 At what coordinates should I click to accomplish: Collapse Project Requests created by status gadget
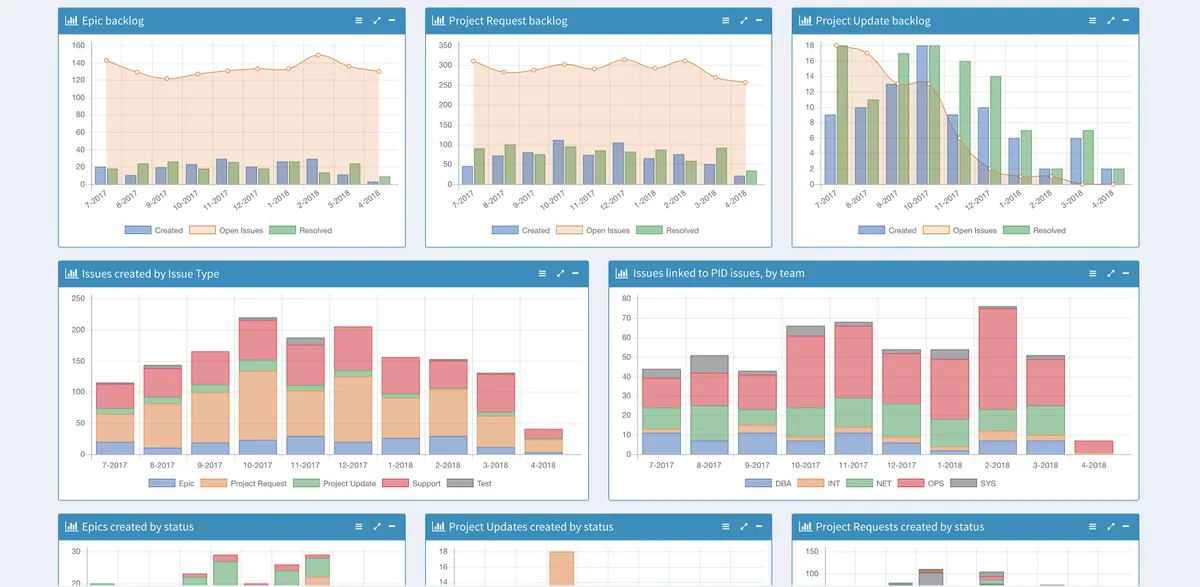click(x=1126, y=526)
